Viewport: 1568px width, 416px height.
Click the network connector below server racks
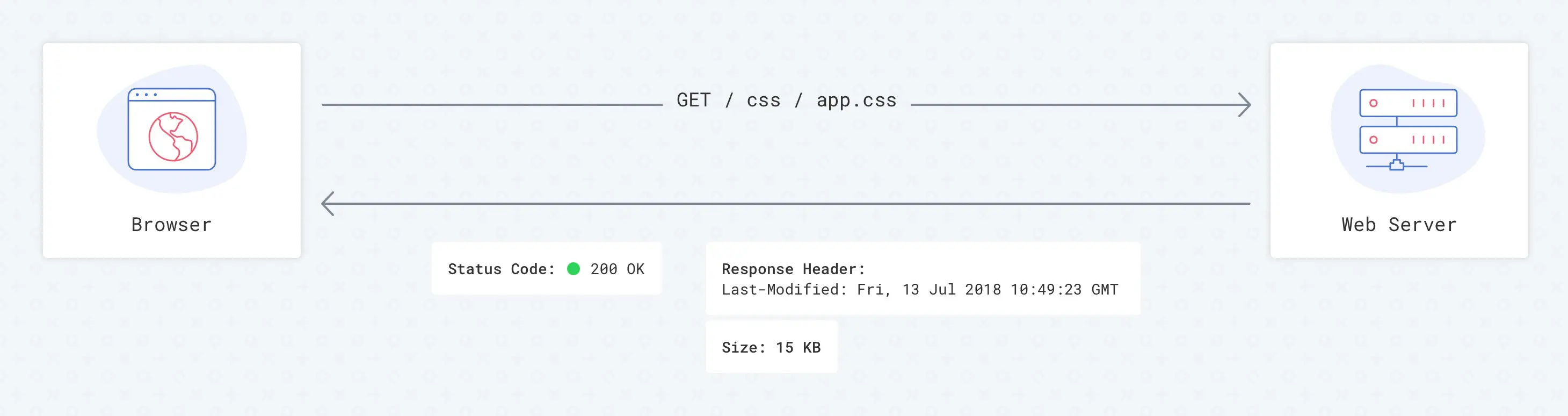[x=1396, y=164]
